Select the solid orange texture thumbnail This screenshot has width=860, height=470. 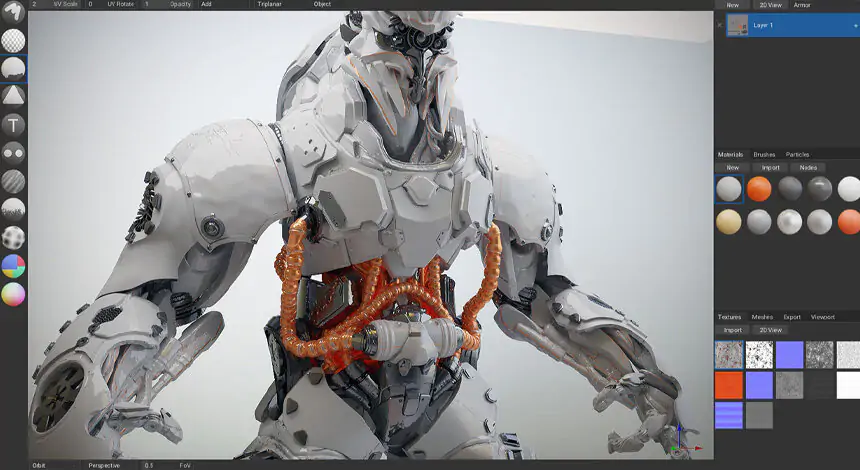729,386
